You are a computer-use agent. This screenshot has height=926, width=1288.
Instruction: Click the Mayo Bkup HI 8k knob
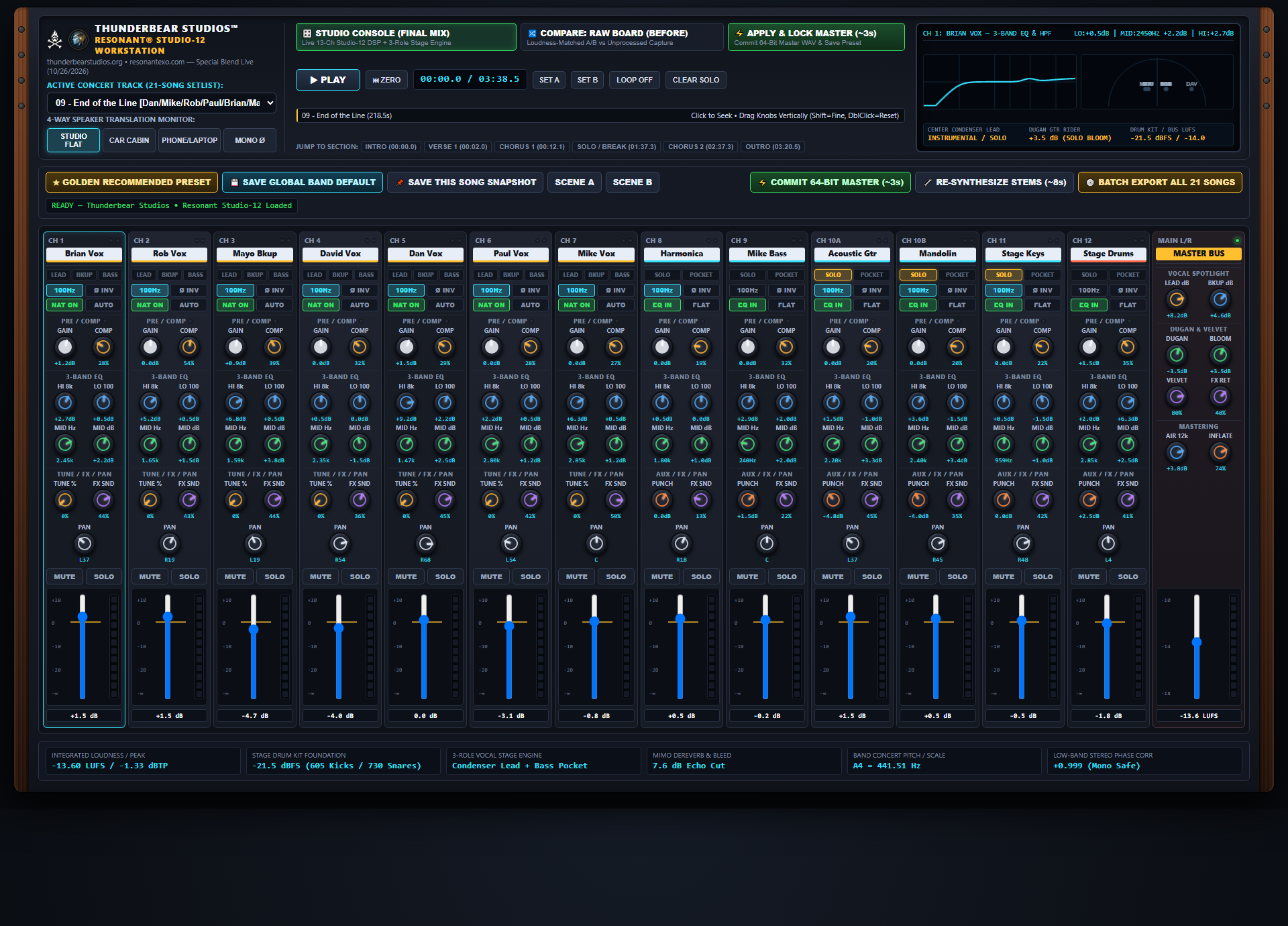pyautogui.click(x=235, y=403)
